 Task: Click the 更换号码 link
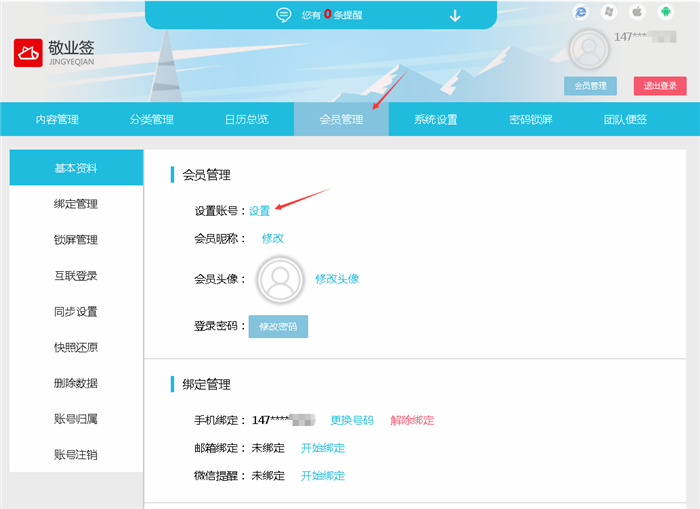click(x=352, y=420)
